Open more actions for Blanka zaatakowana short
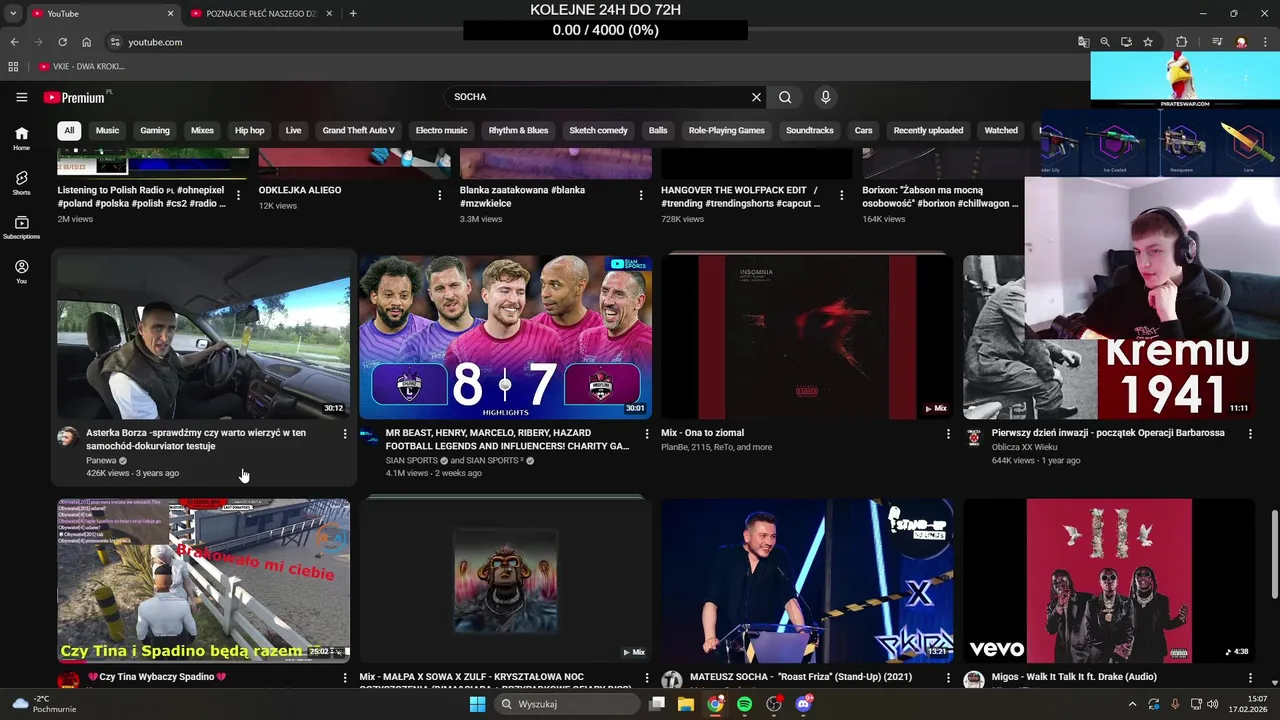This screenshot has width=1280, height=720. [x=641, y=195]
